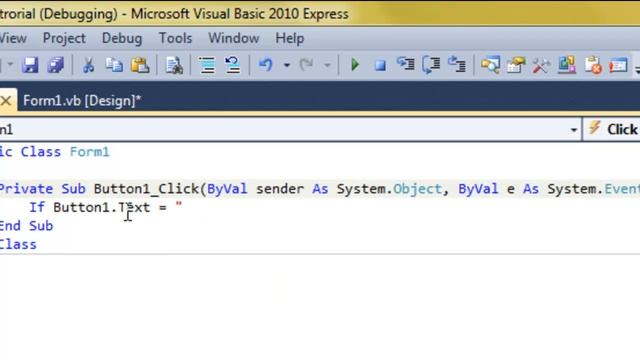The image size is (640, 360).
Task: Stop debugging with the square icon
Action: click(x=380, y=65)
